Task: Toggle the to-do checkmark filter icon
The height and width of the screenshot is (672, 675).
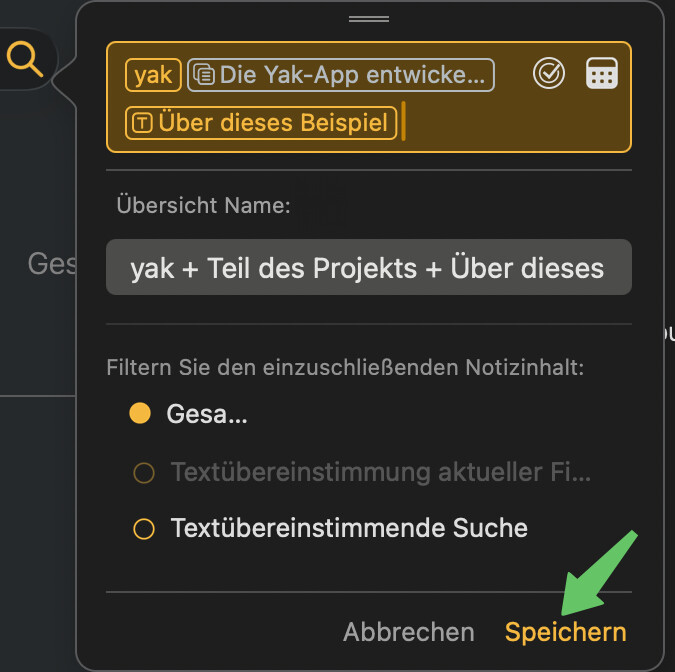Action: click(x=549, y=74)
